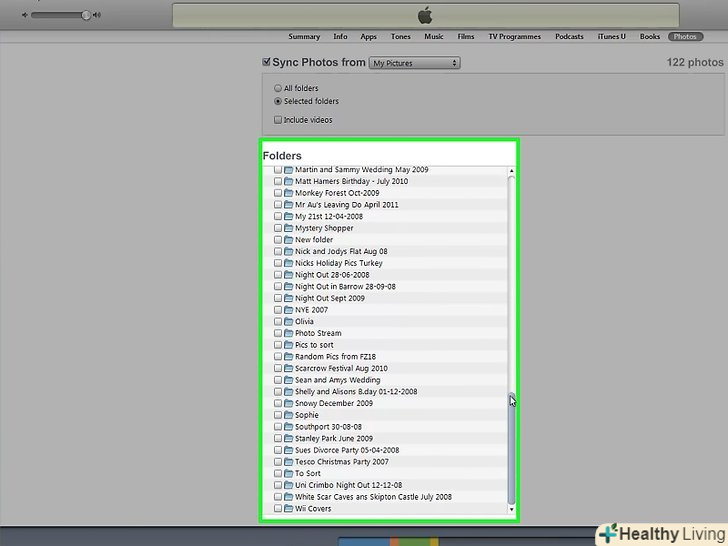
Task: Open the Summary tab
Action: (x=304, y=36)
